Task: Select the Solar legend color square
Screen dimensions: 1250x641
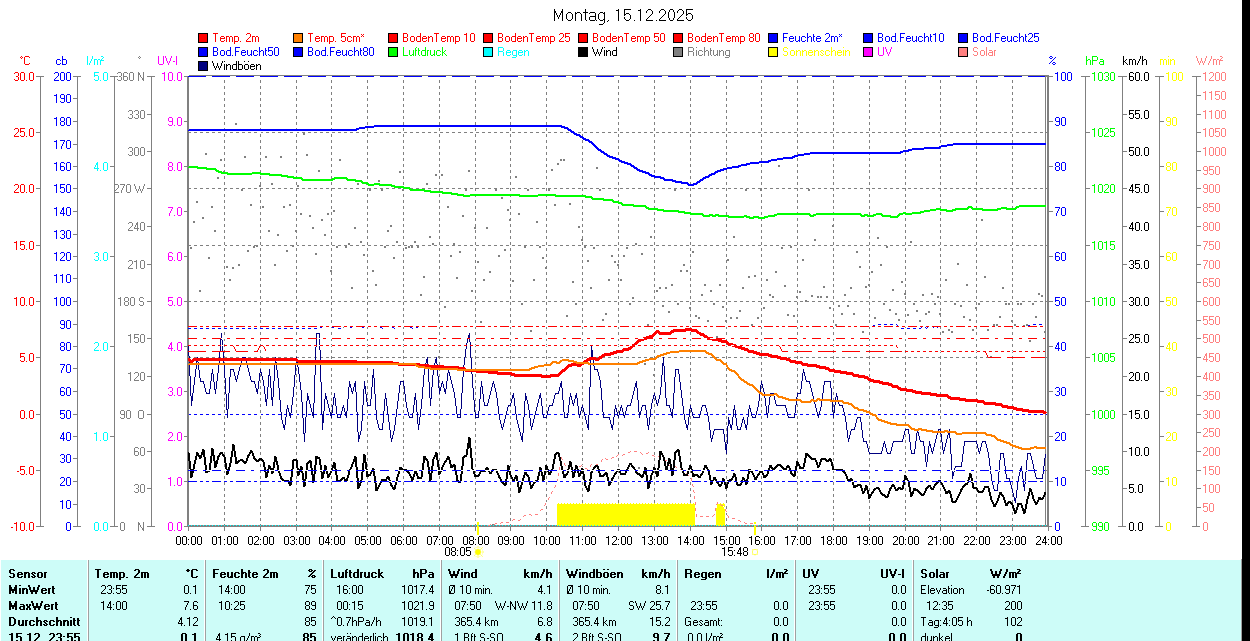Action: (x=964, y=52)
